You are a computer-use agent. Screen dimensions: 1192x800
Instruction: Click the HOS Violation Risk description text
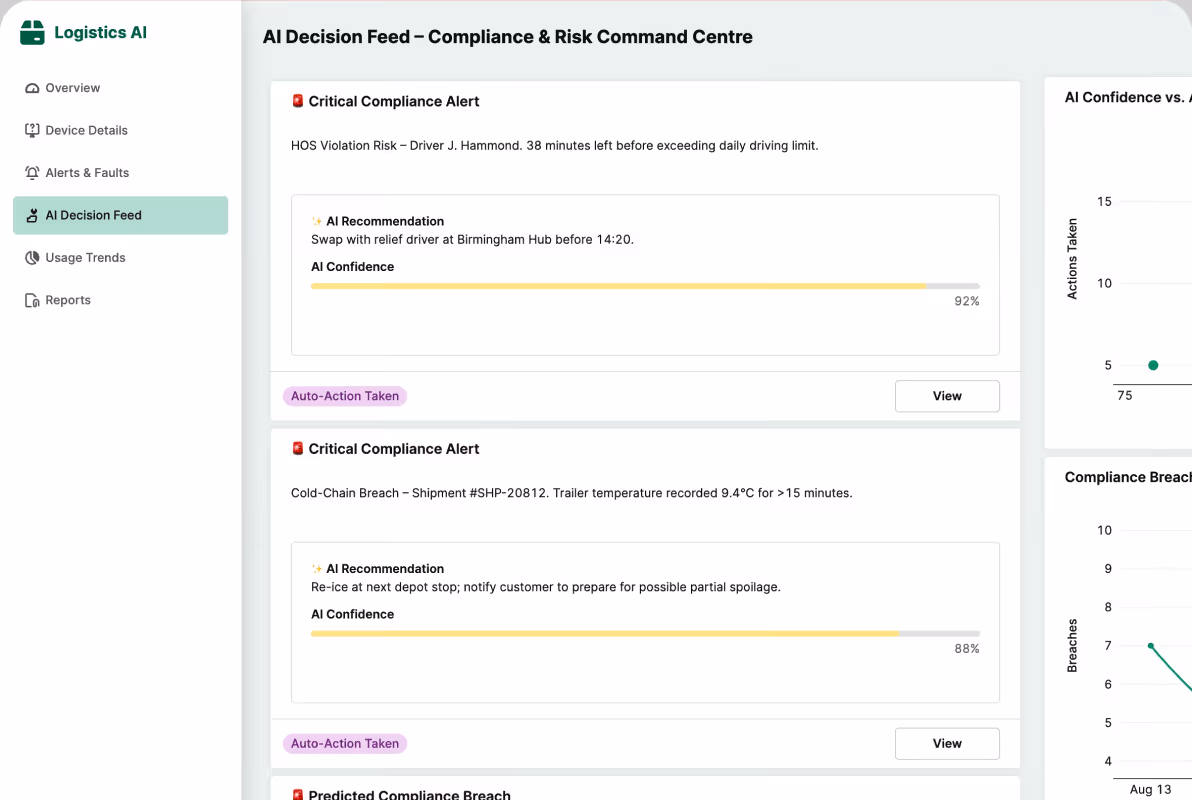(x=555, y=145)
